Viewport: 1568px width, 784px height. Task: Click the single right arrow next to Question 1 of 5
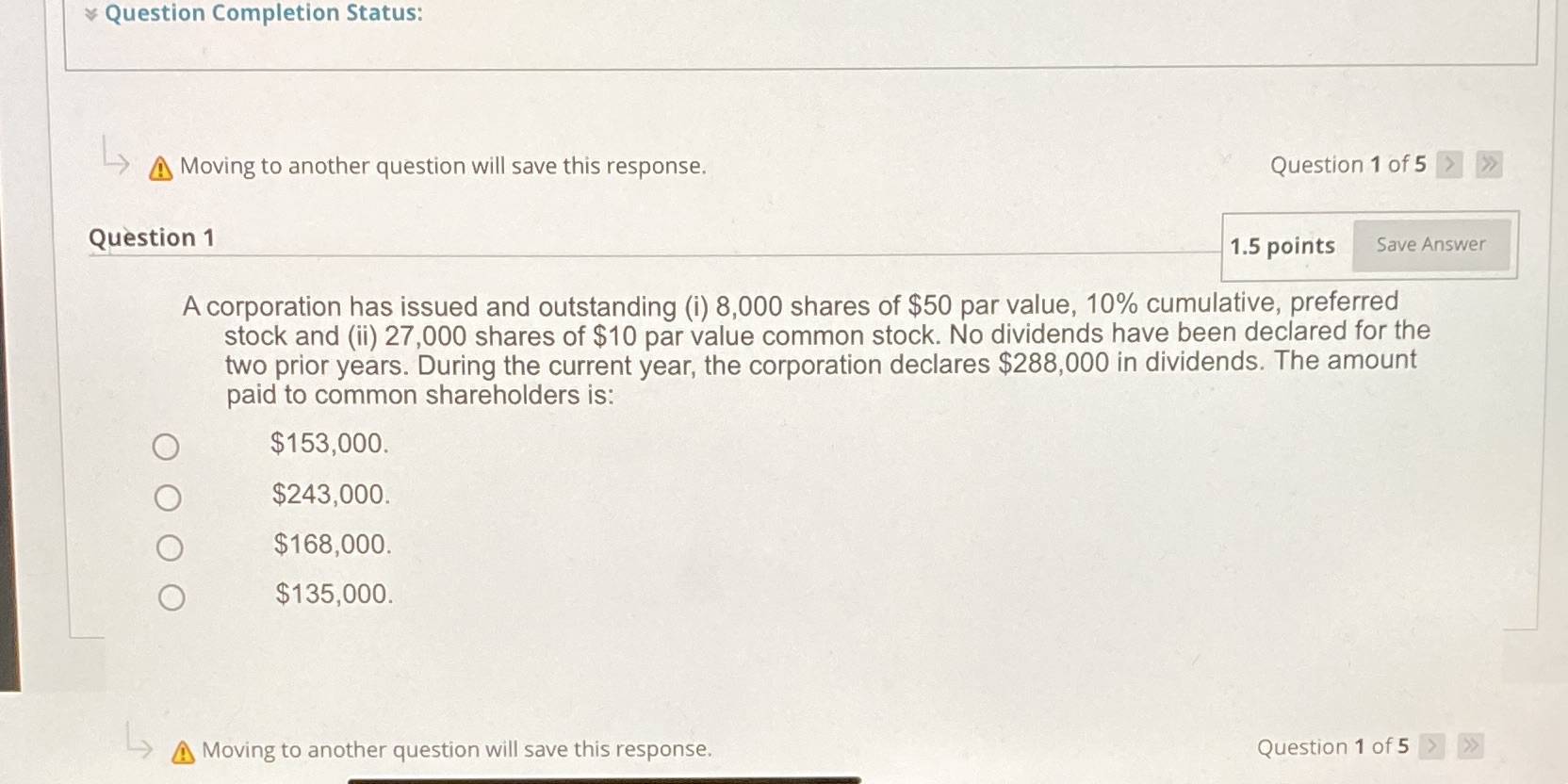pyautogui.click(x=1449, y=165)
